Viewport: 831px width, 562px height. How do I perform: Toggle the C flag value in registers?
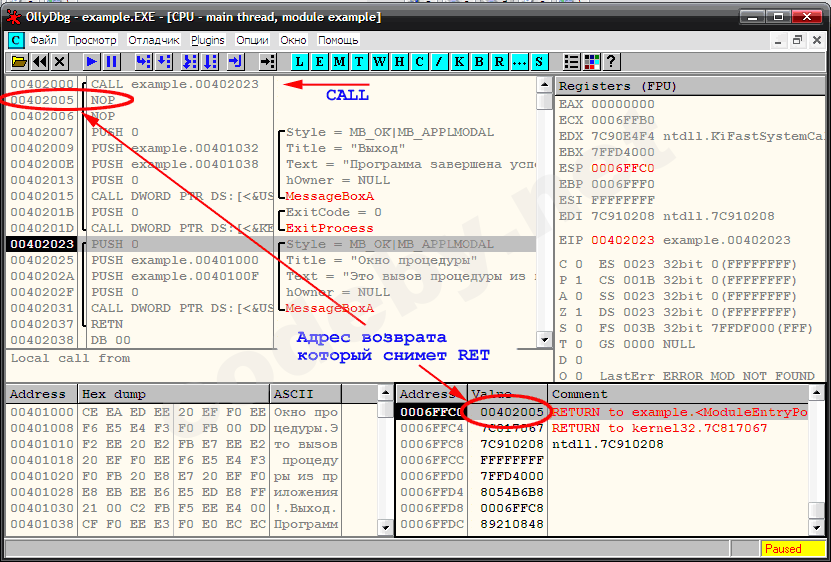580,264
